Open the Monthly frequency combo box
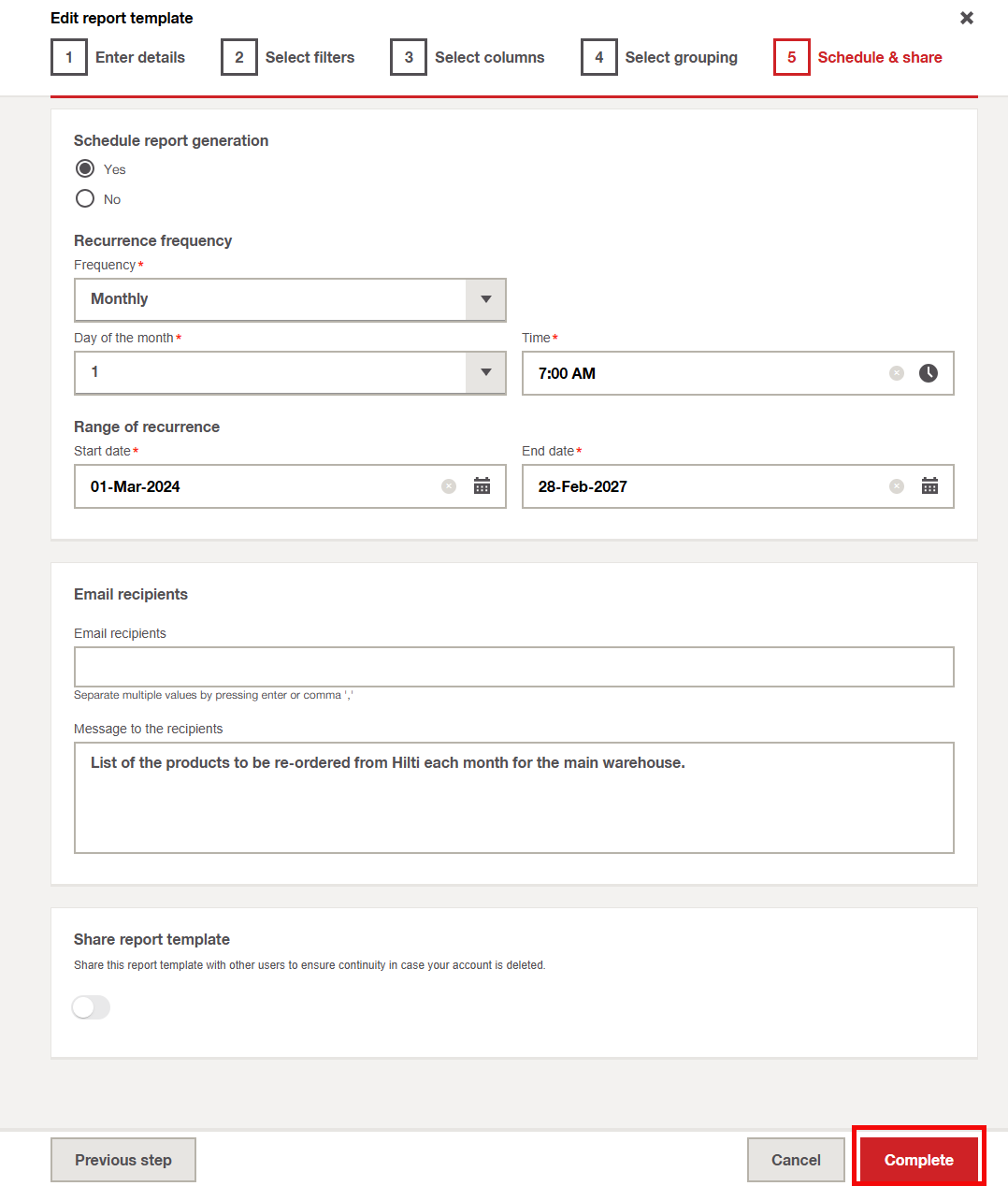Viewport: 1008px width, 1186px height. tap(269, 299)
